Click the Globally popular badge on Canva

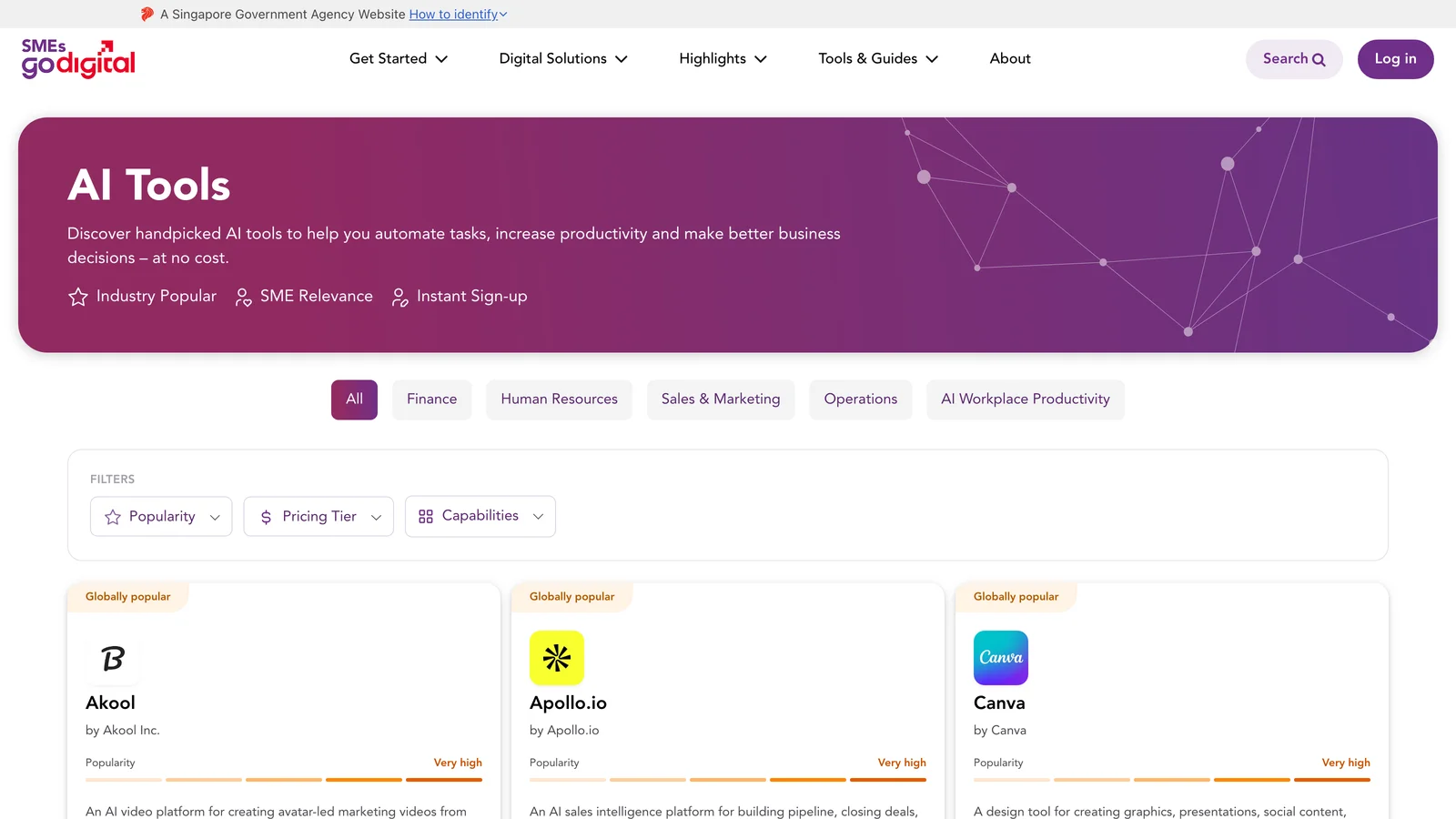point(1016,597)
